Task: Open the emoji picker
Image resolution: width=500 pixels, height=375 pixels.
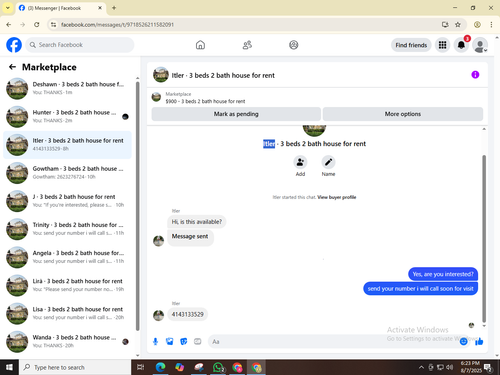Action: click(x=464, y=341)
